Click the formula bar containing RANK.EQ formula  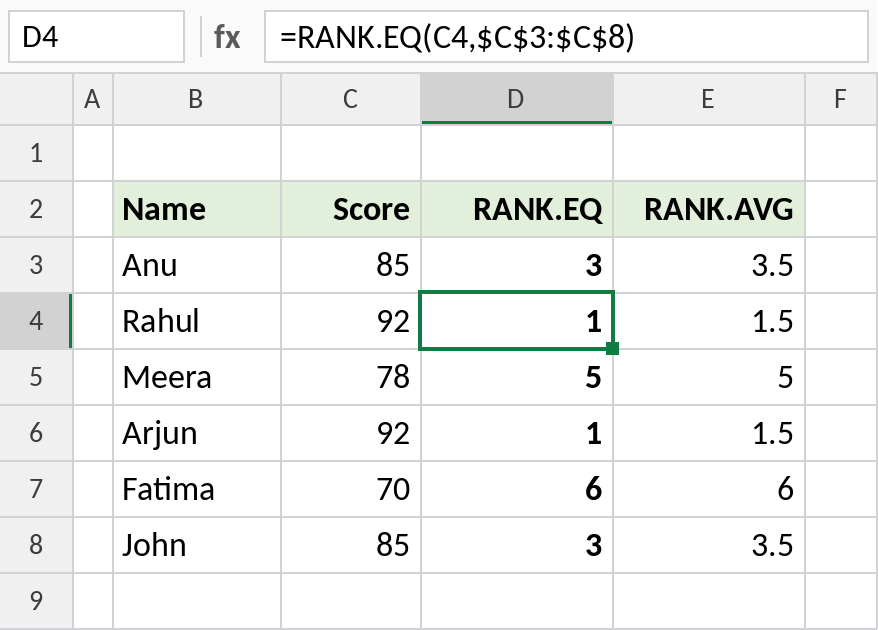(x=566, y=37)
